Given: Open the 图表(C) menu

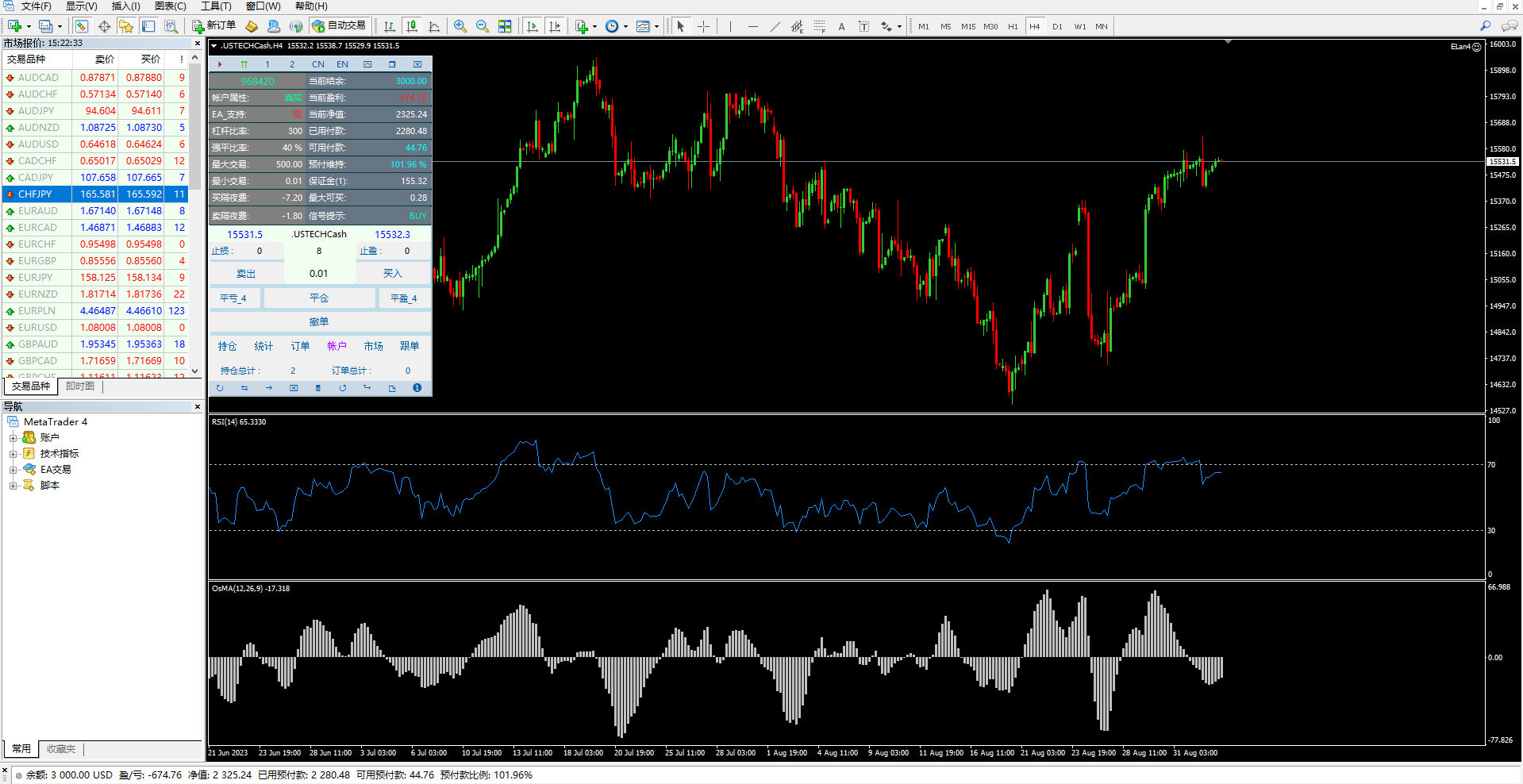Looking at the screenshot, I should [170, 6].
